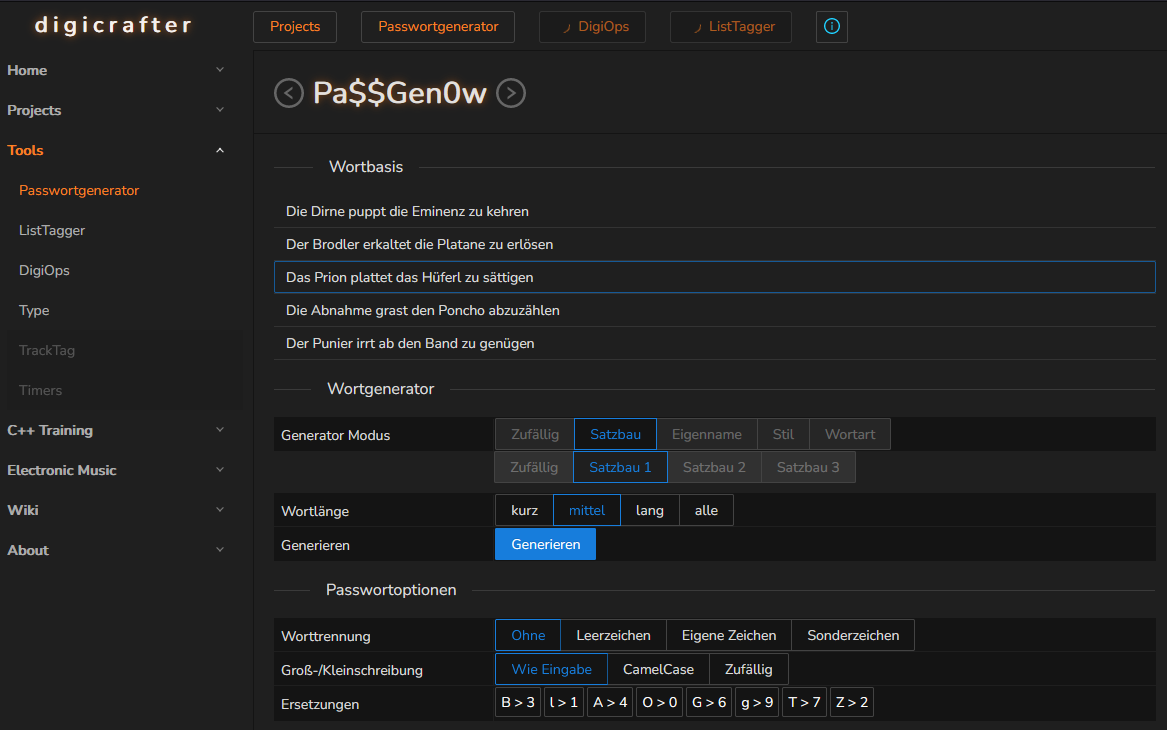This screenshot has width=1167, height=730.
Task: Toggle the Z > 2 substitution
Action: coord(851,702)
